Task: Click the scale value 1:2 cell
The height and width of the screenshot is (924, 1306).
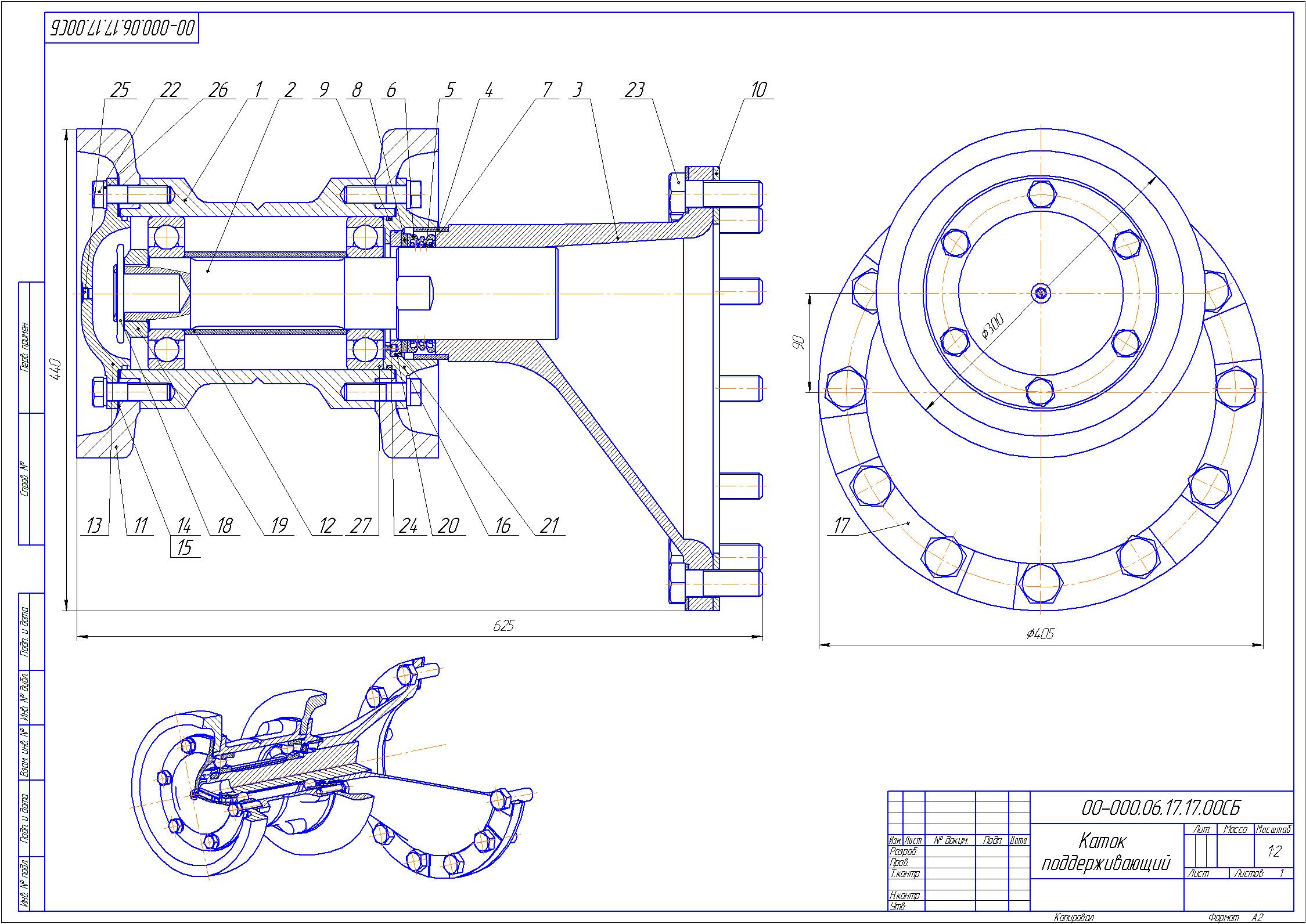Action: click(1274, 851)
